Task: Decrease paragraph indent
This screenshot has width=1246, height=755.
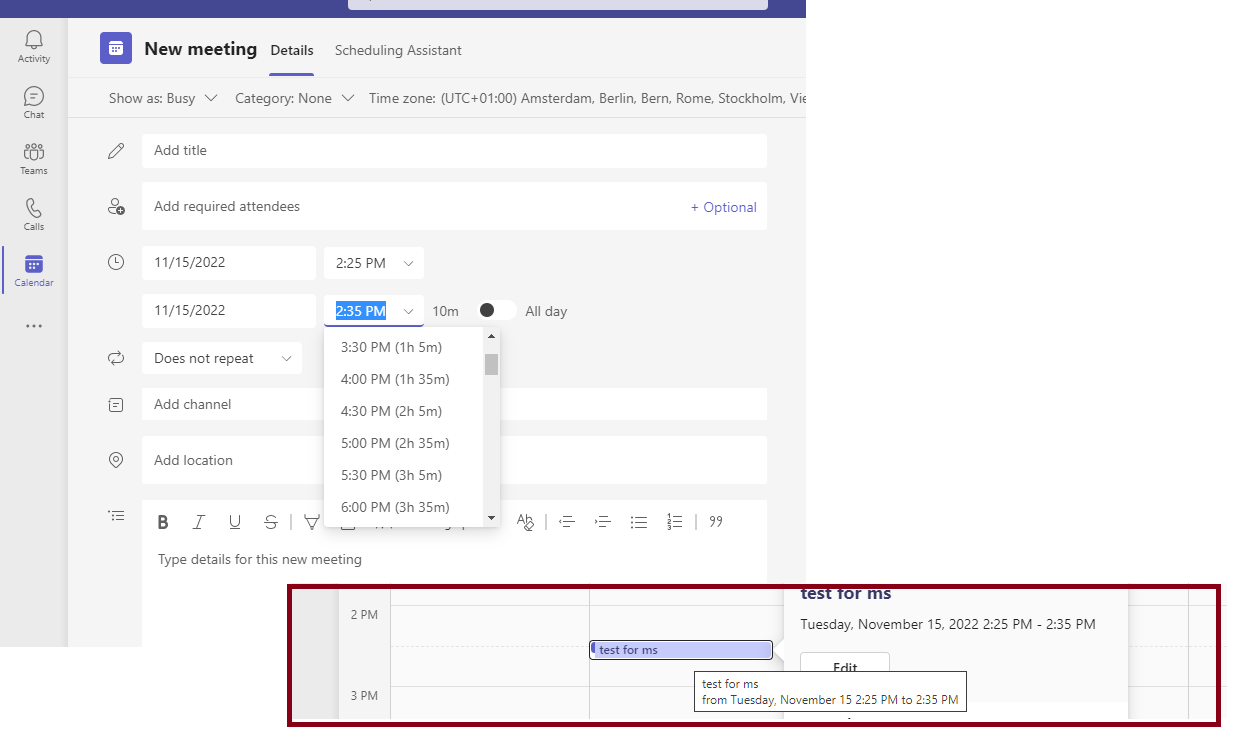Action: tap(567, 522)
